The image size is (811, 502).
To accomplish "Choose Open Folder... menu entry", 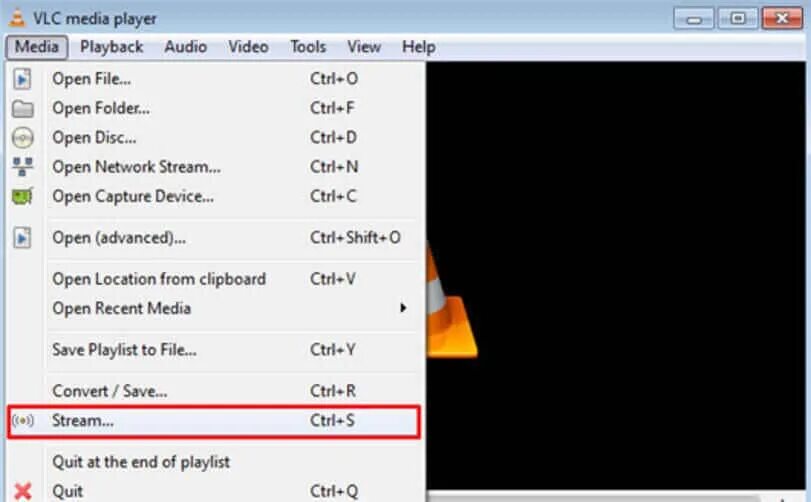I will [214, 109].
